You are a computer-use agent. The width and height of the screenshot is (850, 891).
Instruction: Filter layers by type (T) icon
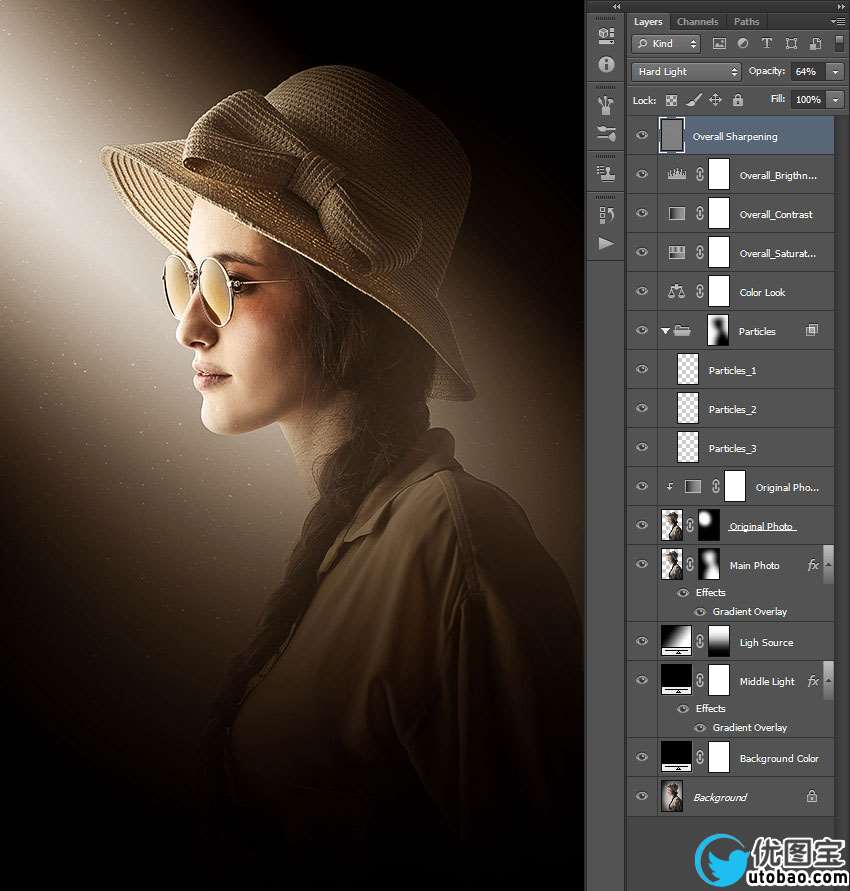click(x=767, y=44)
